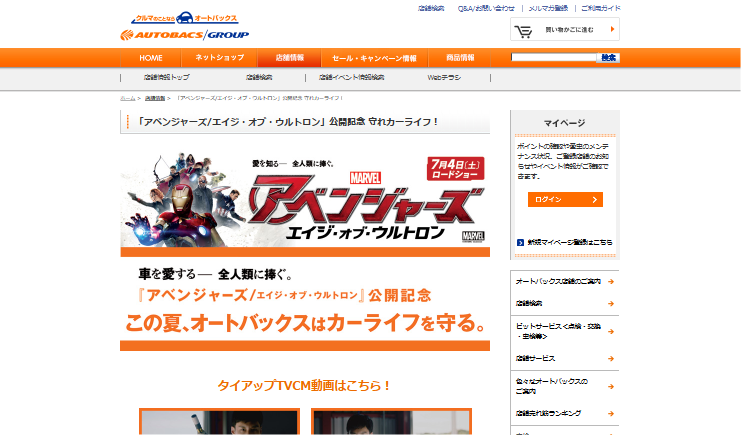This screenshot has height=435, width=741.
Task: Open ピットサービス sidebar link
Action: tap(558, 331)
